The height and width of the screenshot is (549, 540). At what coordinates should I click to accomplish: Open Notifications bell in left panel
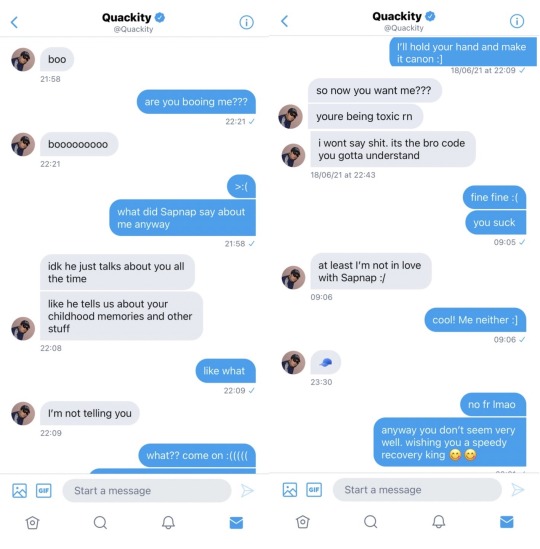[168, 522]
